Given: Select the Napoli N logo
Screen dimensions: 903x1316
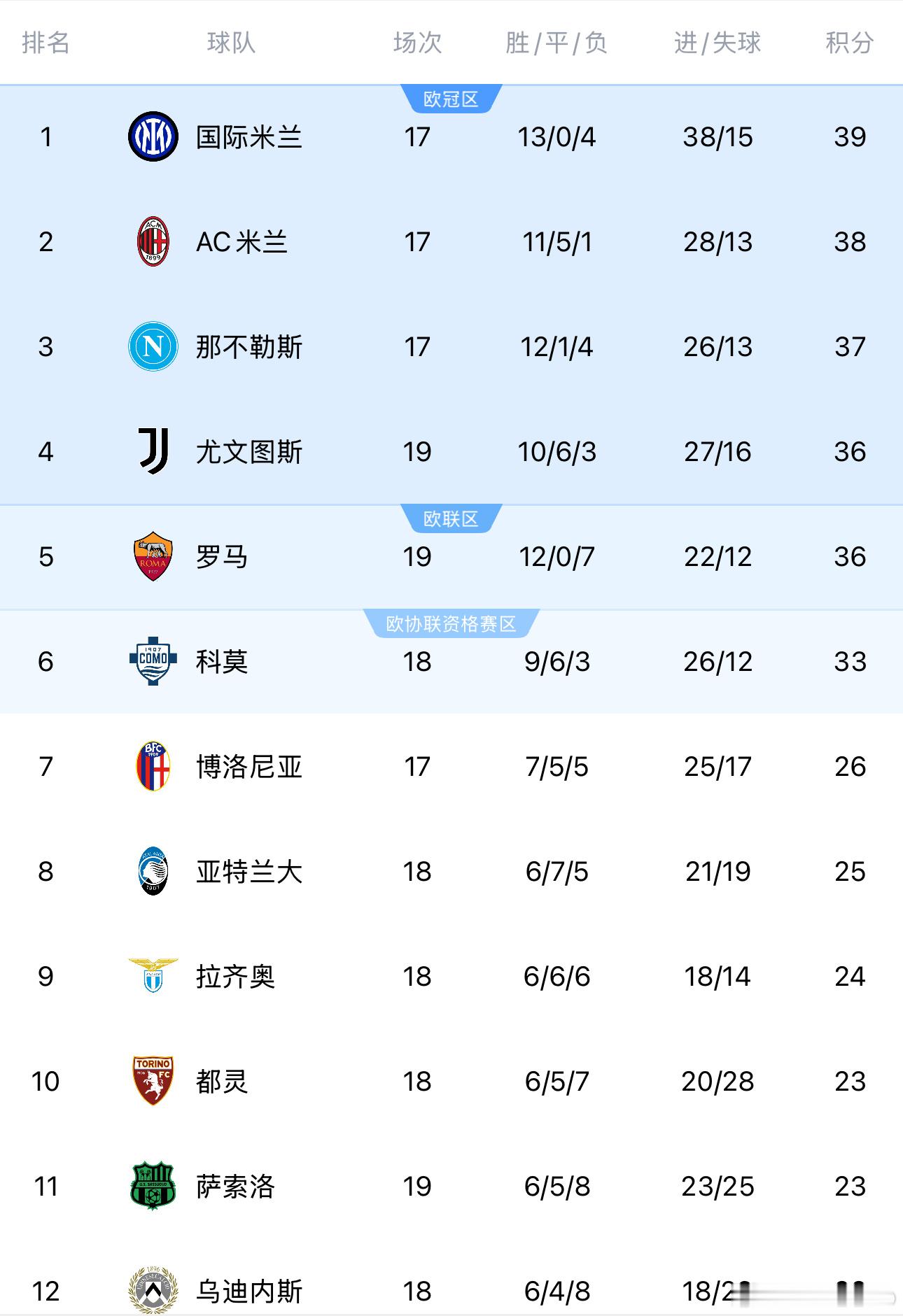Looking at the screenshot, I should coord(153,346).
